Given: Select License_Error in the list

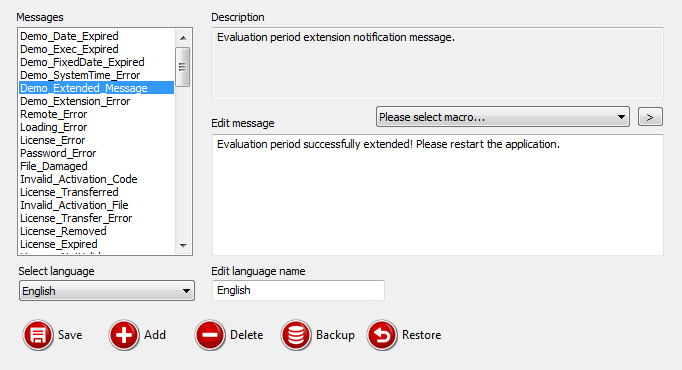Looking at the screenshot, I should (96, 140).
